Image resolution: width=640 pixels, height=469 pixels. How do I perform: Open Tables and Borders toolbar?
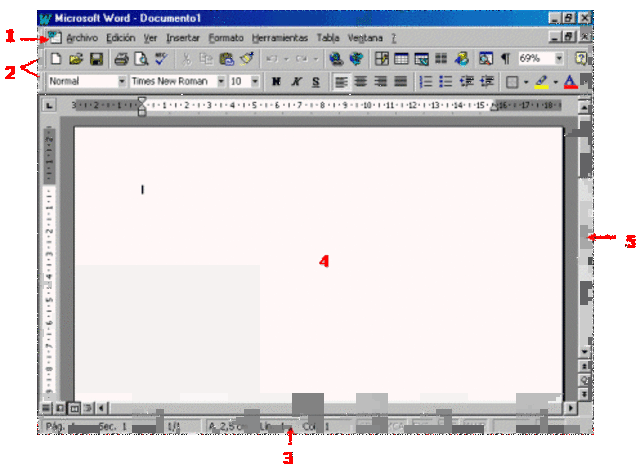(382, 59)
